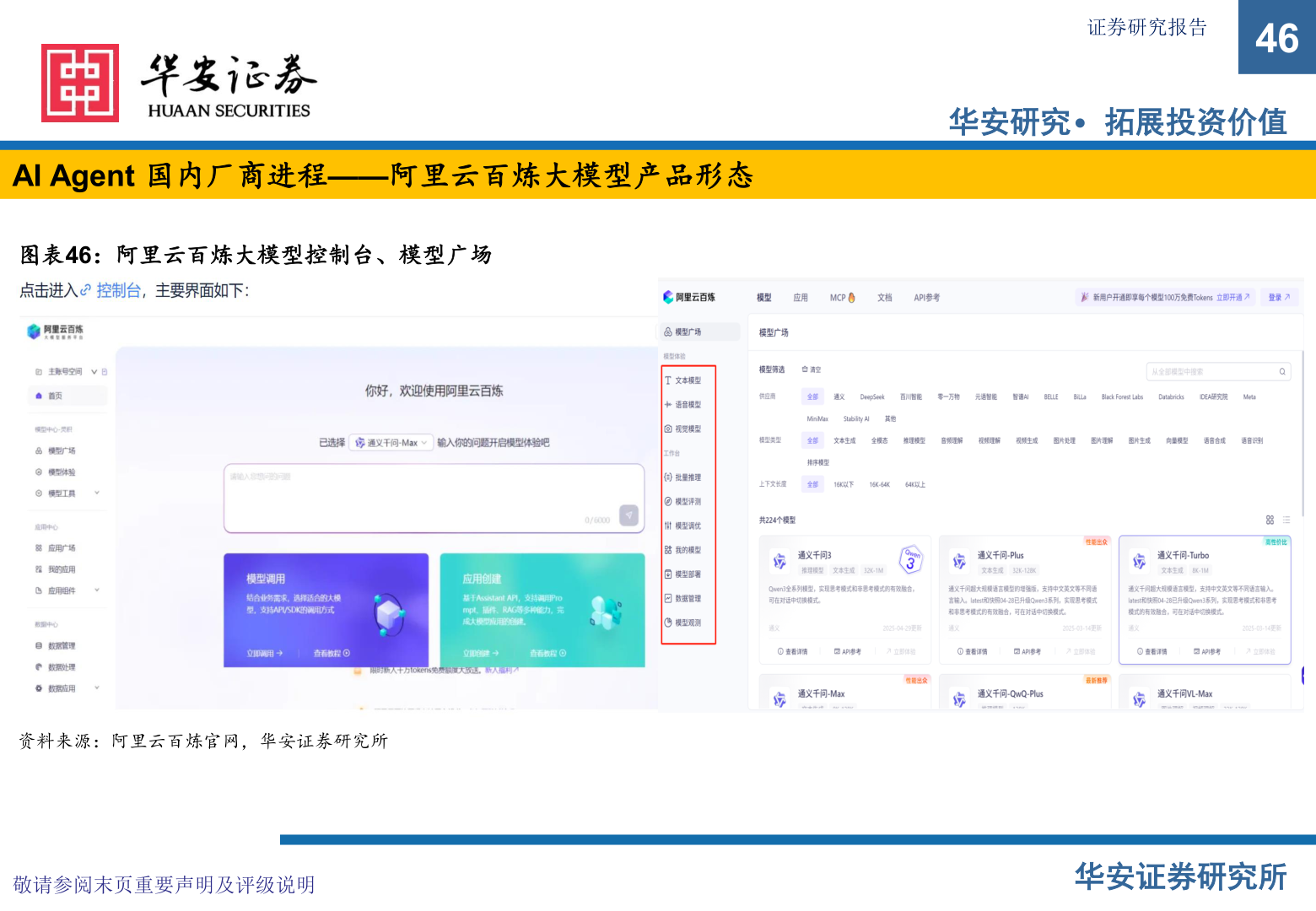This screenshot has height=911, width=1316.
Task: Select 模型广场 in model page sidebar
Action: pyautogui.click(x=699, y=332)
